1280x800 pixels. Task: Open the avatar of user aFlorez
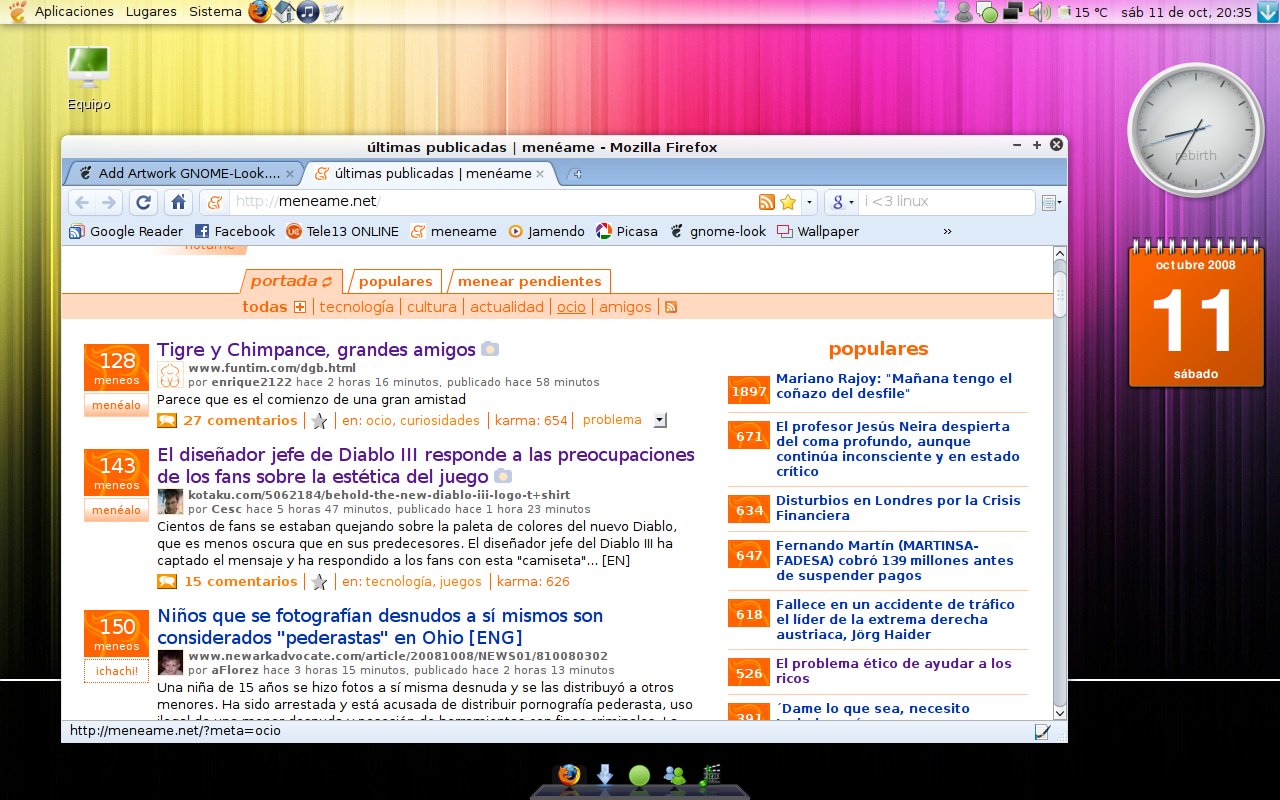pyautogui.click(x=170, y=662)
